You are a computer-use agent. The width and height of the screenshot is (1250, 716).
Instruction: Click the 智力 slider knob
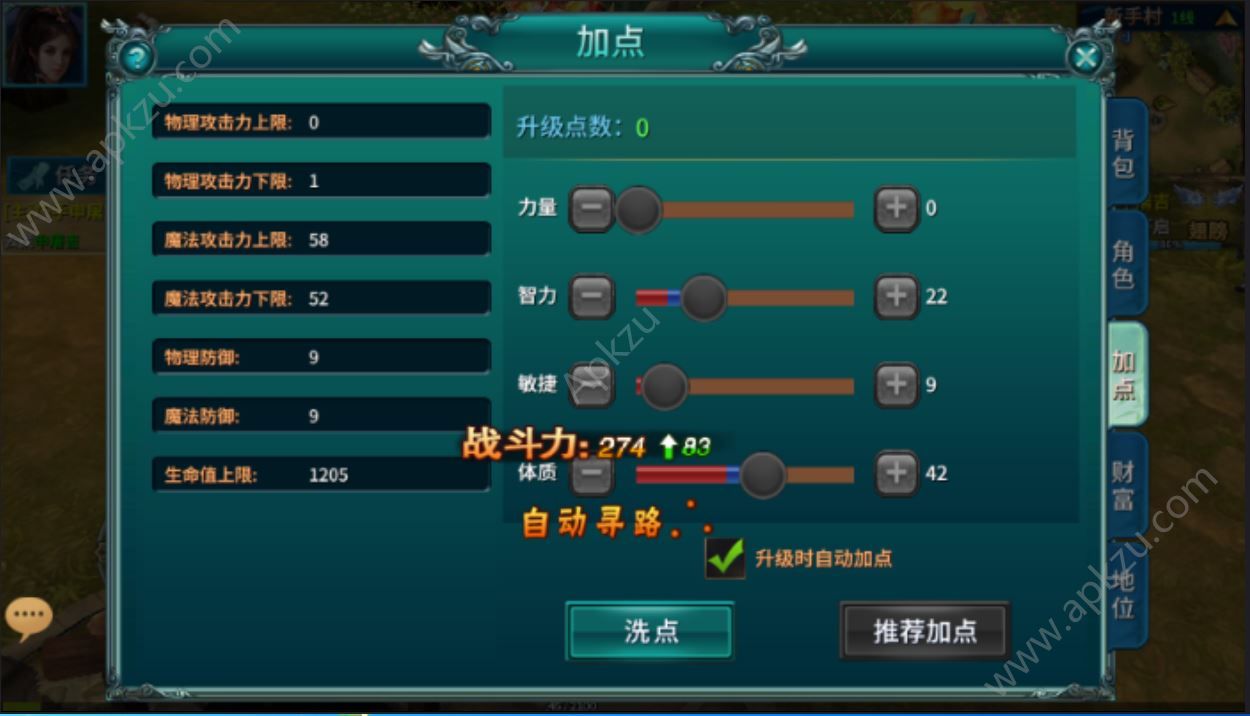[x=704, y=298]
